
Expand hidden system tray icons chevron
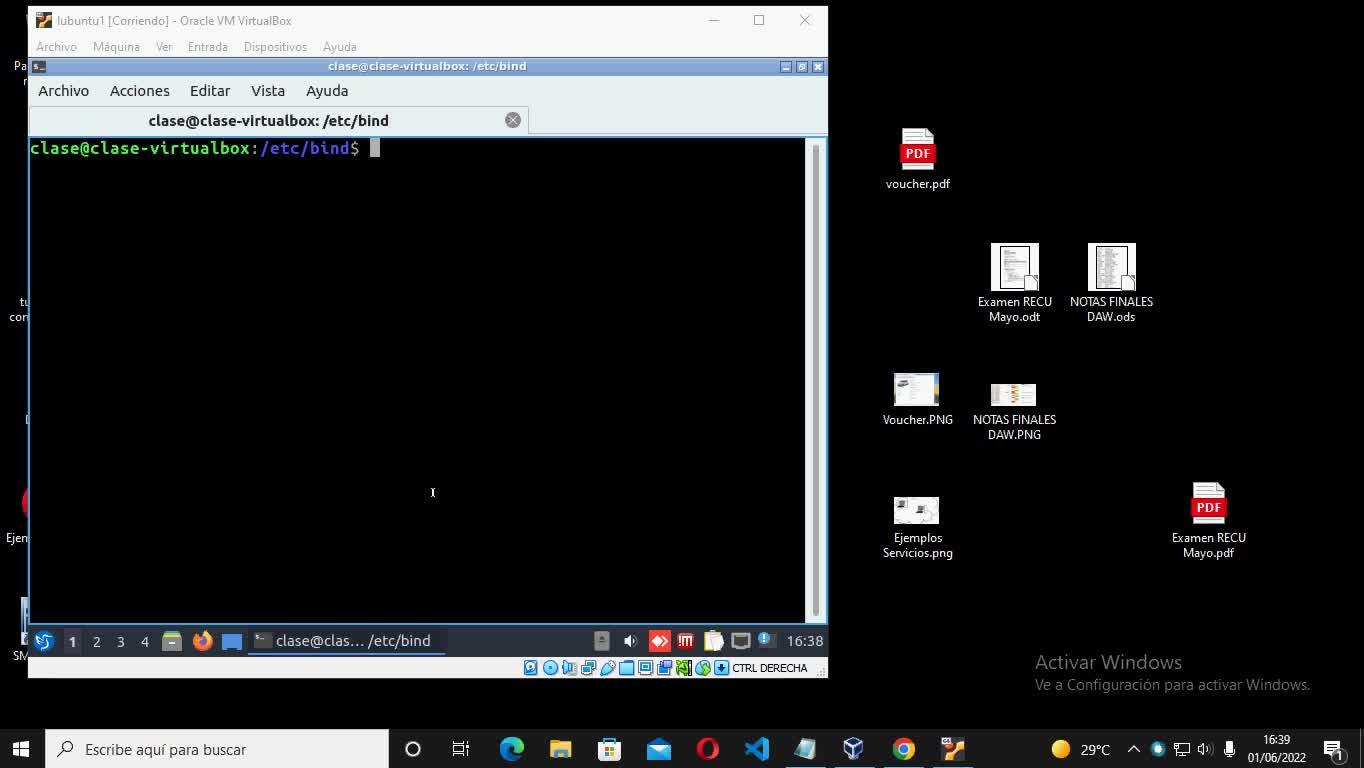pyautogui.click(x=1133, y=749)
